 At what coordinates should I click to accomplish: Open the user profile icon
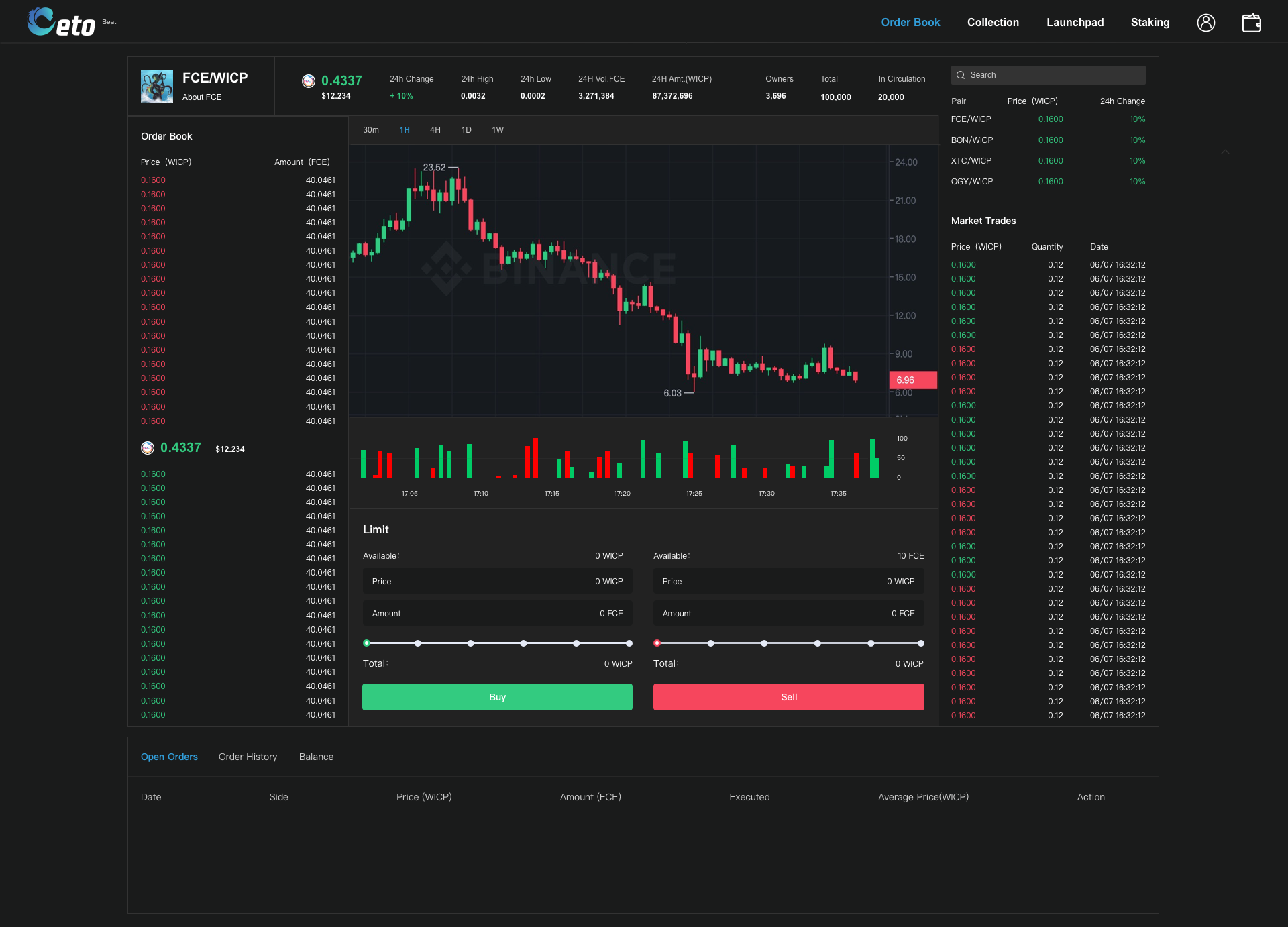click(1205, 23)
